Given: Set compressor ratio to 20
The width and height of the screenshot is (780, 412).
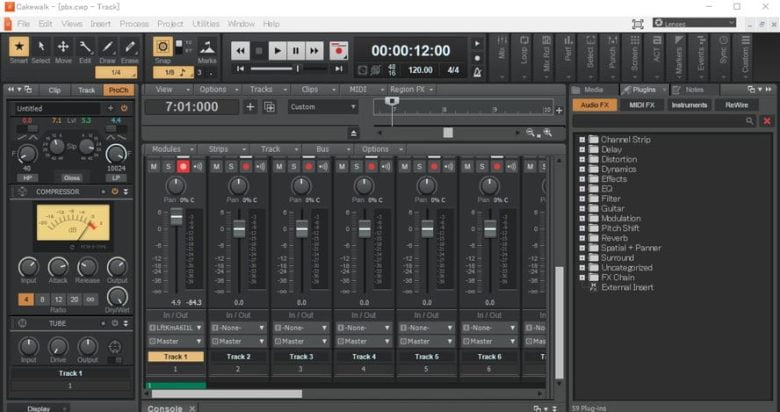Looking at the screenshot, I should (74, 300).
